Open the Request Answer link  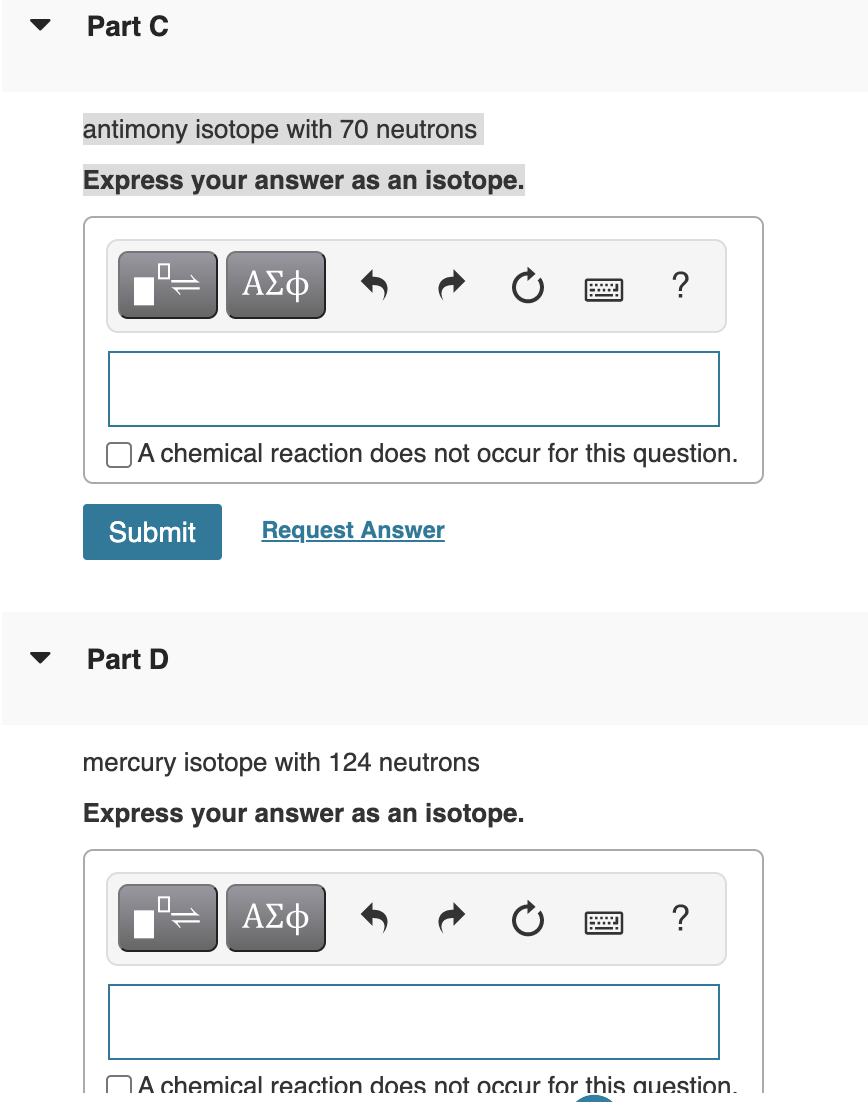click(x=352, y=530)
